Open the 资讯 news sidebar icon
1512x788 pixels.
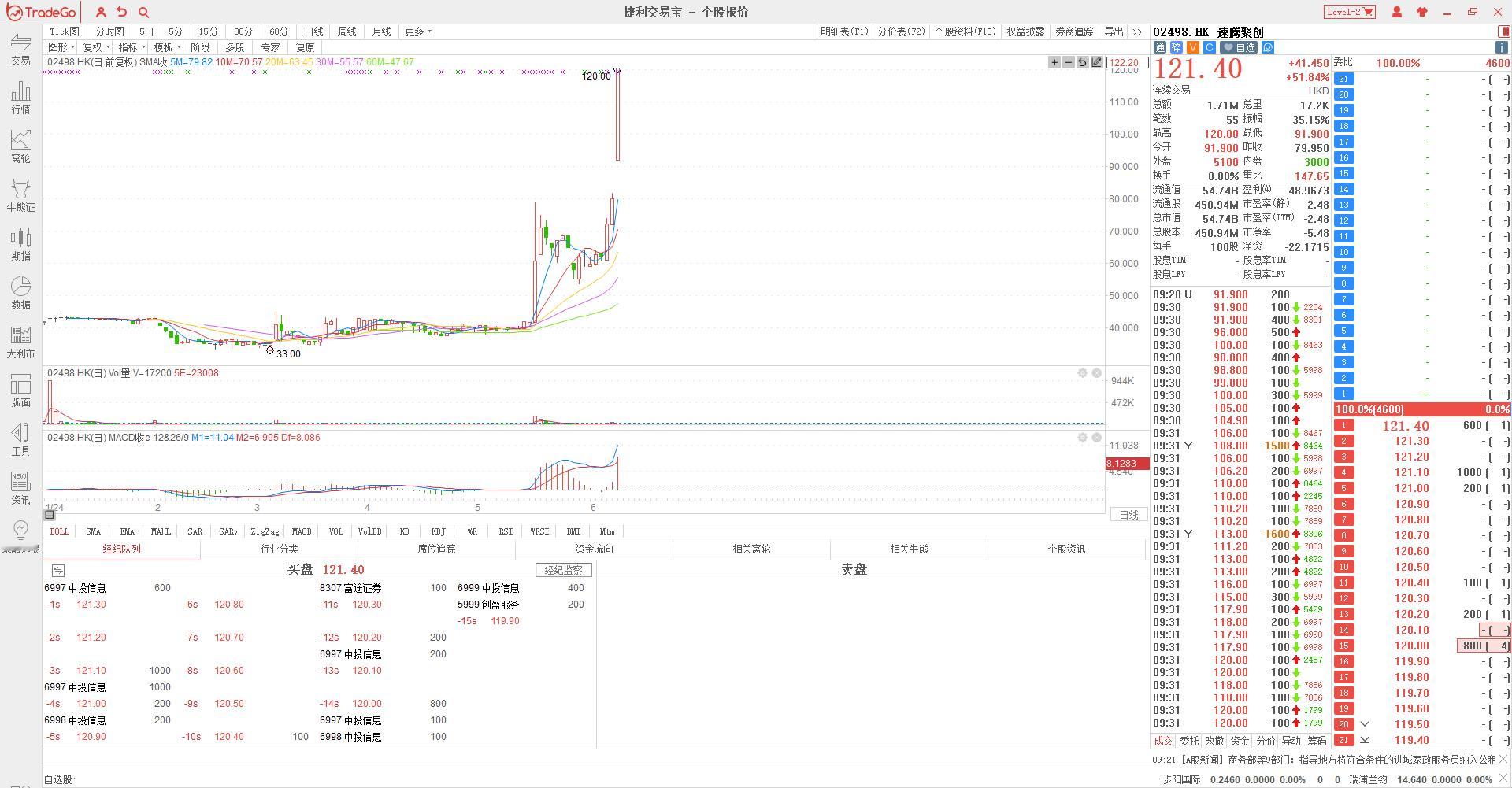[x=20, y=488]
